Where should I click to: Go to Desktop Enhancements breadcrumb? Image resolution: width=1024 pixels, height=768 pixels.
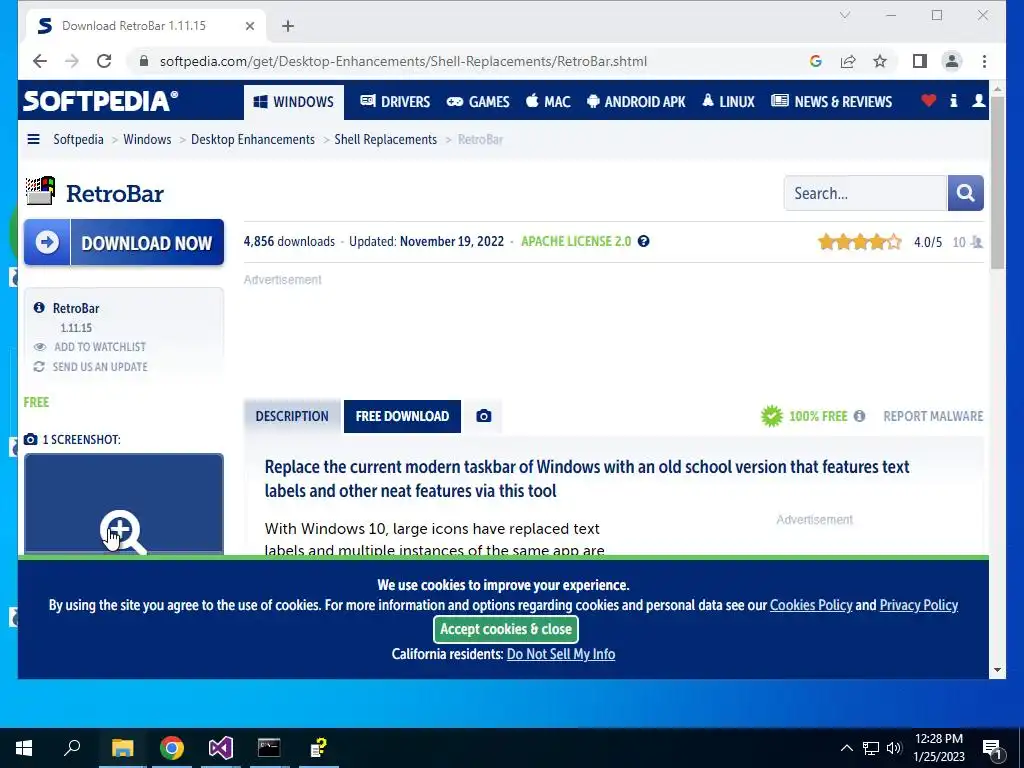pyautogui.click(x=253, y=139)
